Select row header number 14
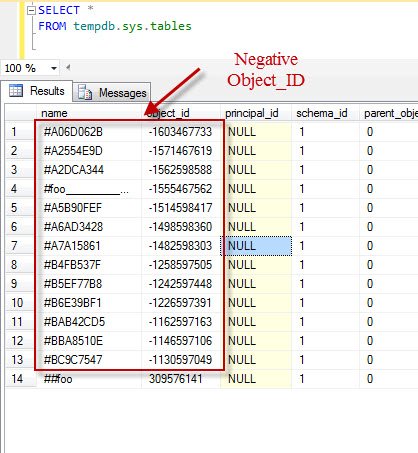Image resolution: width=418 pixels, height=453 pixels. tap(21, 379)
